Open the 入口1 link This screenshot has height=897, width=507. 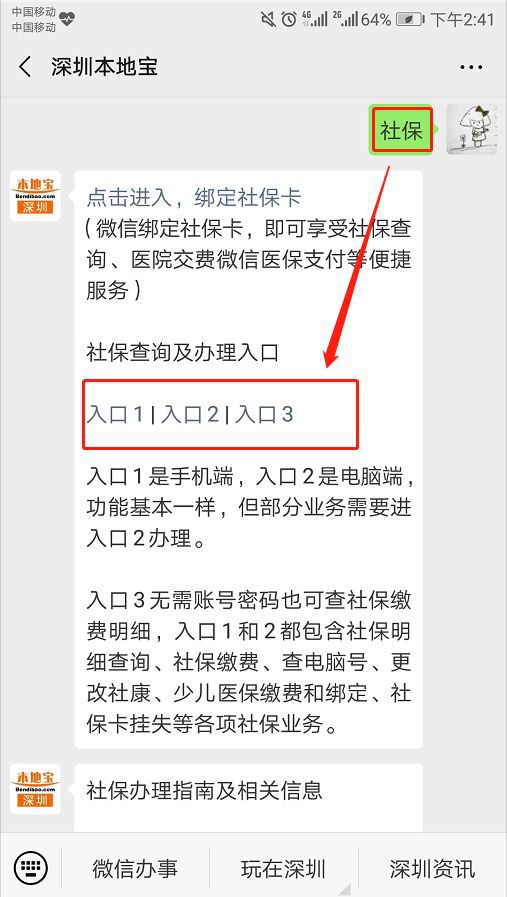pyautogui.click(x=115, y=414)
